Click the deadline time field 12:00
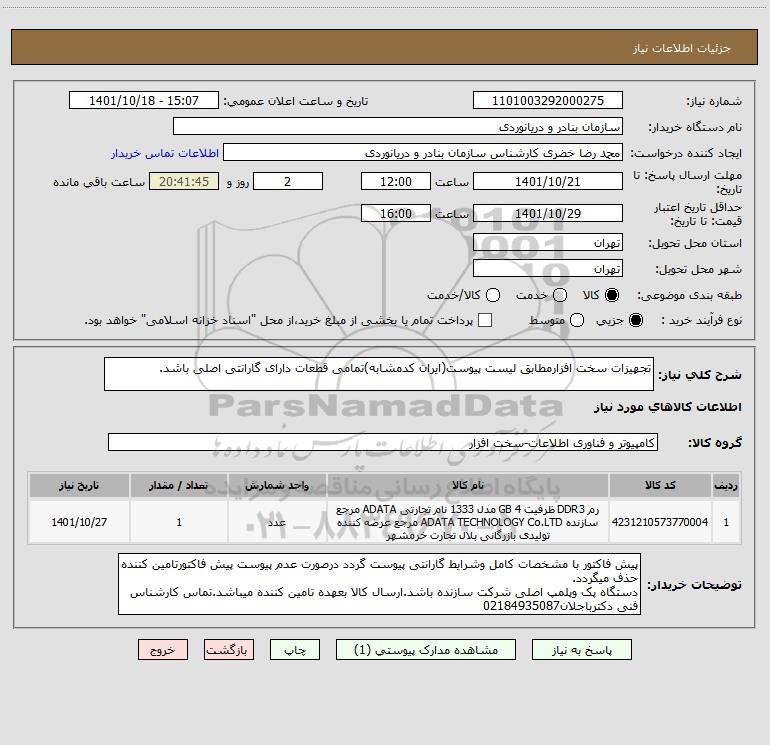The height and width of the screenshot is (745, 770). [x=396, y=181]
